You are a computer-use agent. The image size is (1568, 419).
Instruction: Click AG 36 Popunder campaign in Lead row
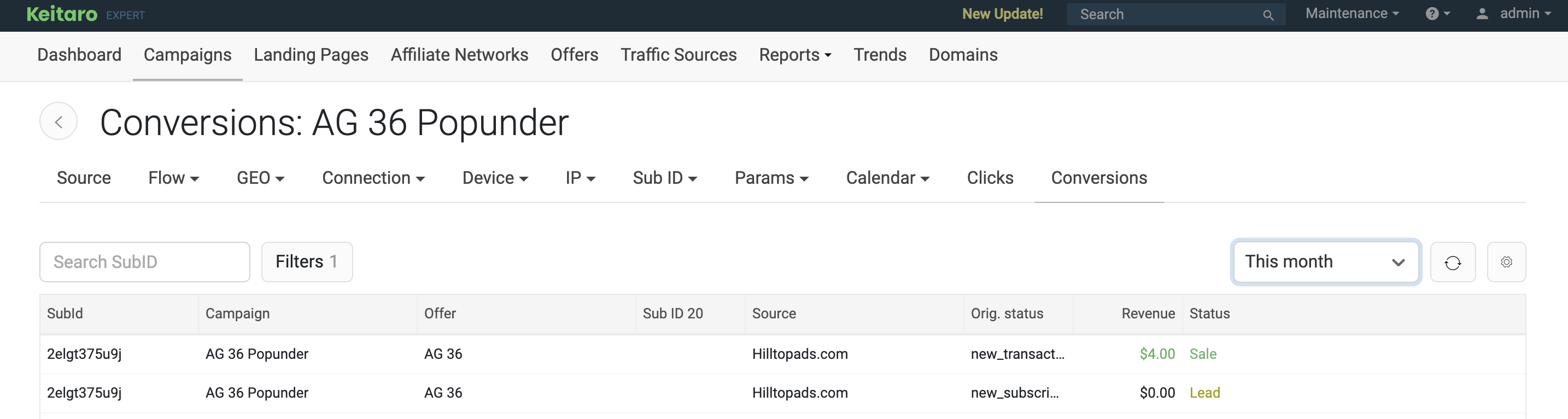point(257,393)
